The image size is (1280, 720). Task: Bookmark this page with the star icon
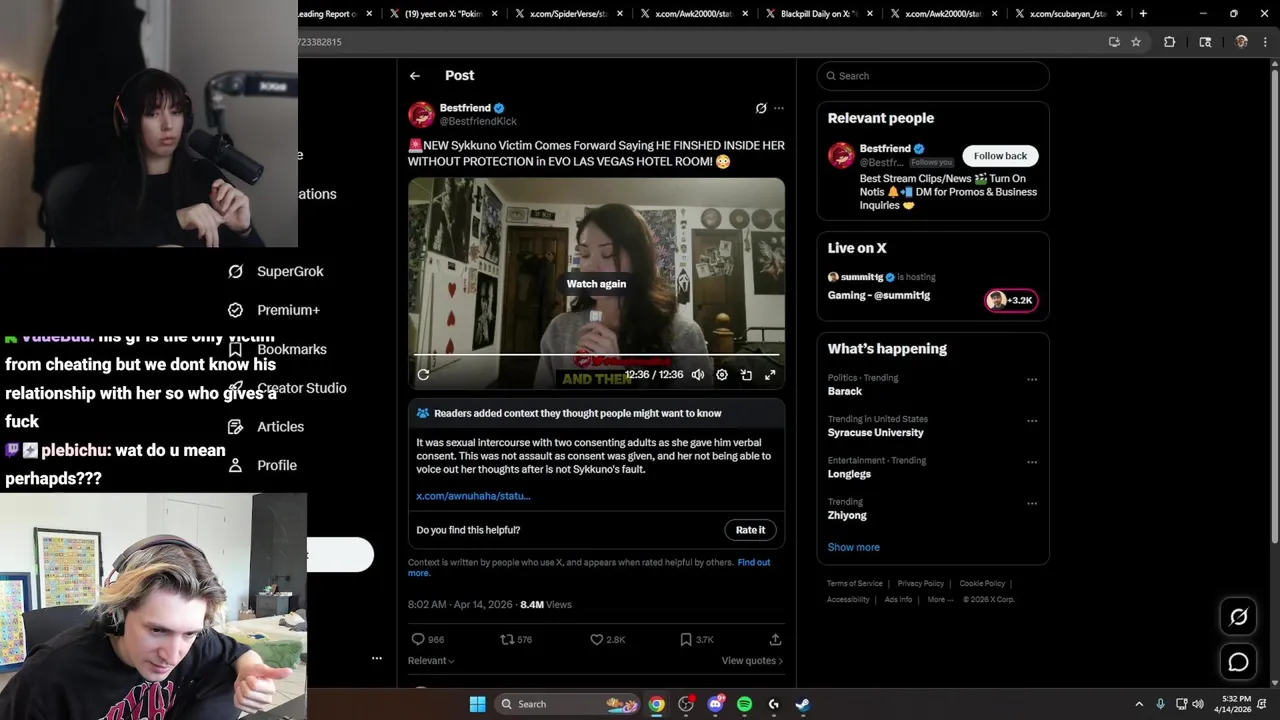1136,42
